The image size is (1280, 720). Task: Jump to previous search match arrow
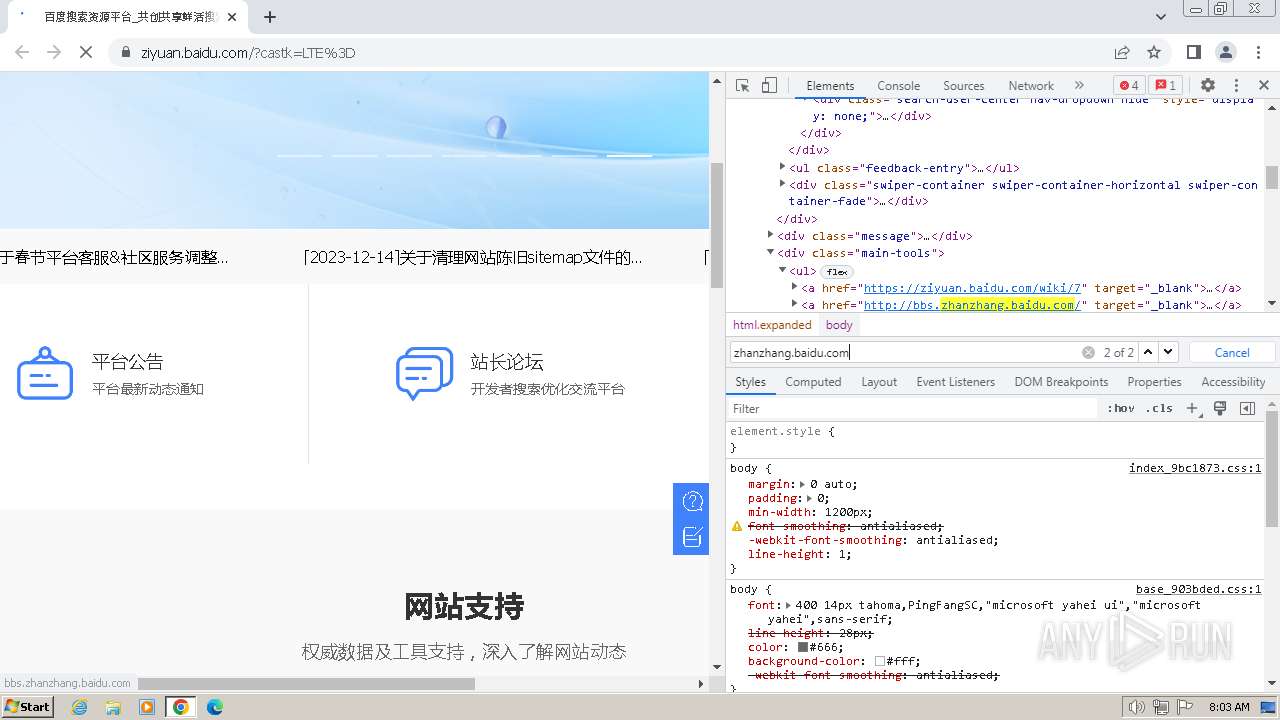pos(1148,352)
